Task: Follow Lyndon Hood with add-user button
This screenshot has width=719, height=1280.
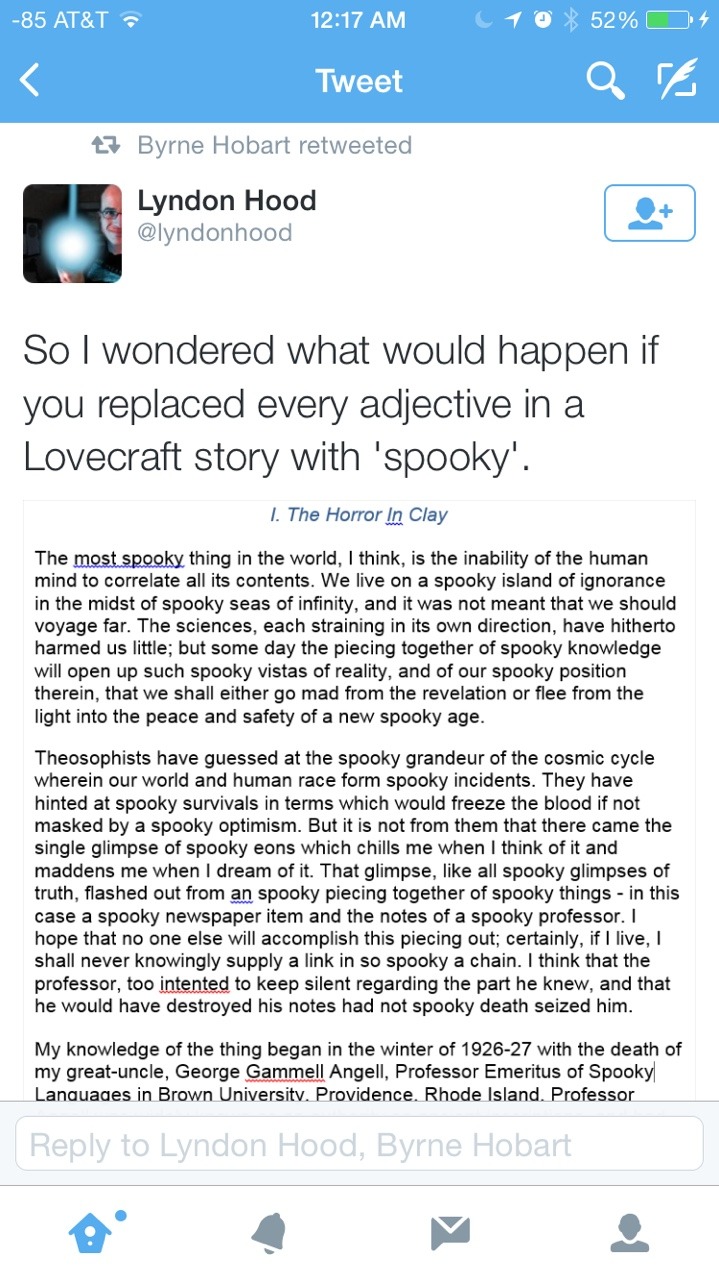Action: coord(649,213)
